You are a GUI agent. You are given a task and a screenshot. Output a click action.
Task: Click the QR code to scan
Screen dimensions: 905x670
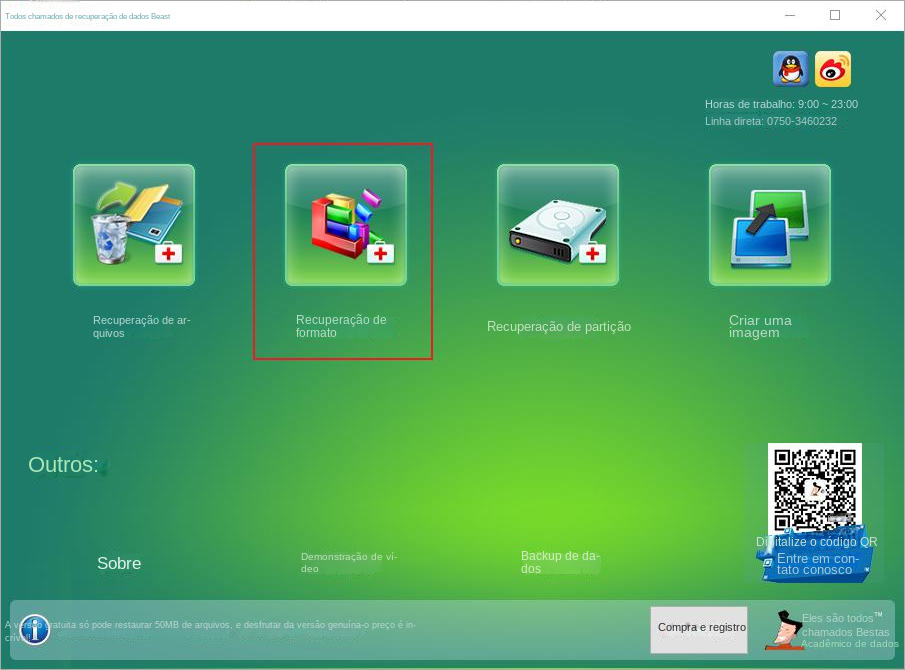click(814, 490)
